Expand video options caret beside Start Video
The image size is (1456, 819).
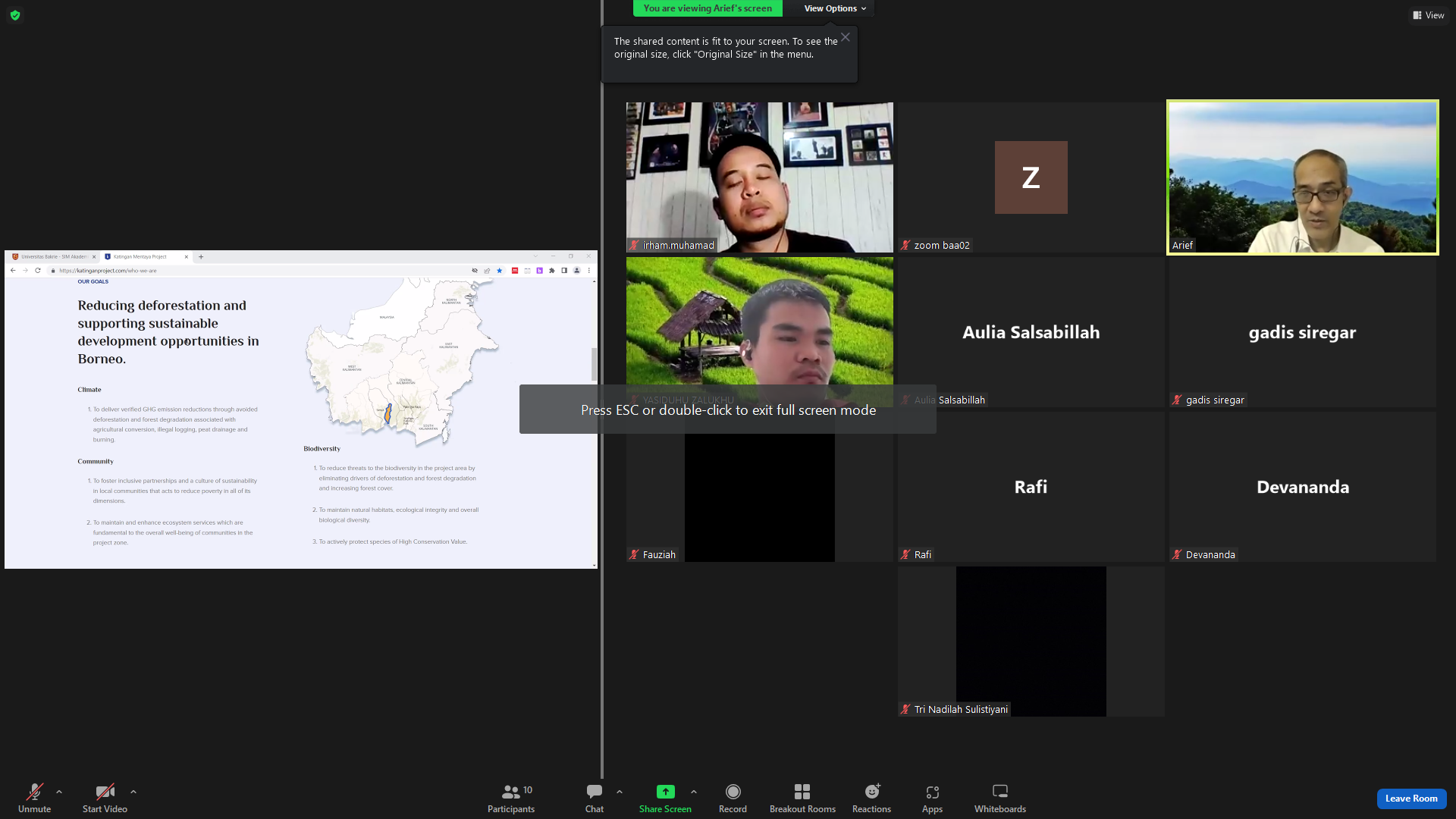point(133,792)
